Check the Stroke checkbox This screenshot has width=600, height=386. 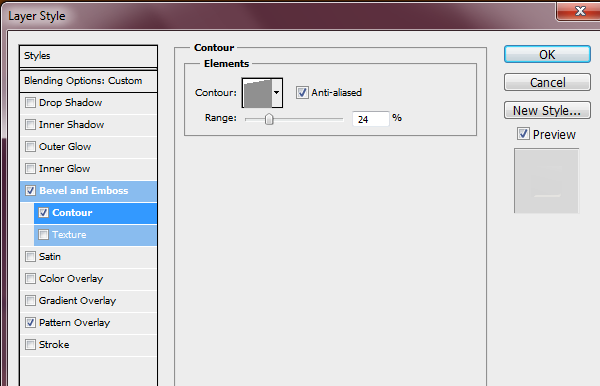pos(30,345)
